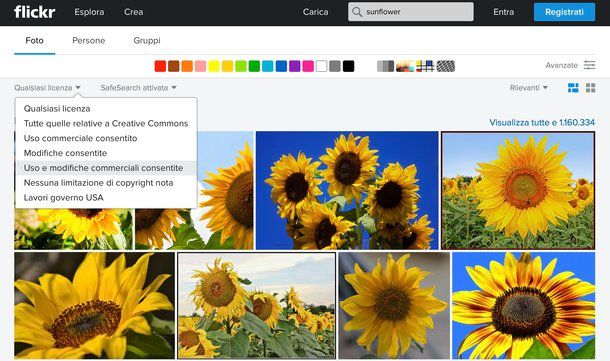Viewport: 610px width, 361px height.
Task: Choose Lavori governo USA
Action: [x=106, y=197]
